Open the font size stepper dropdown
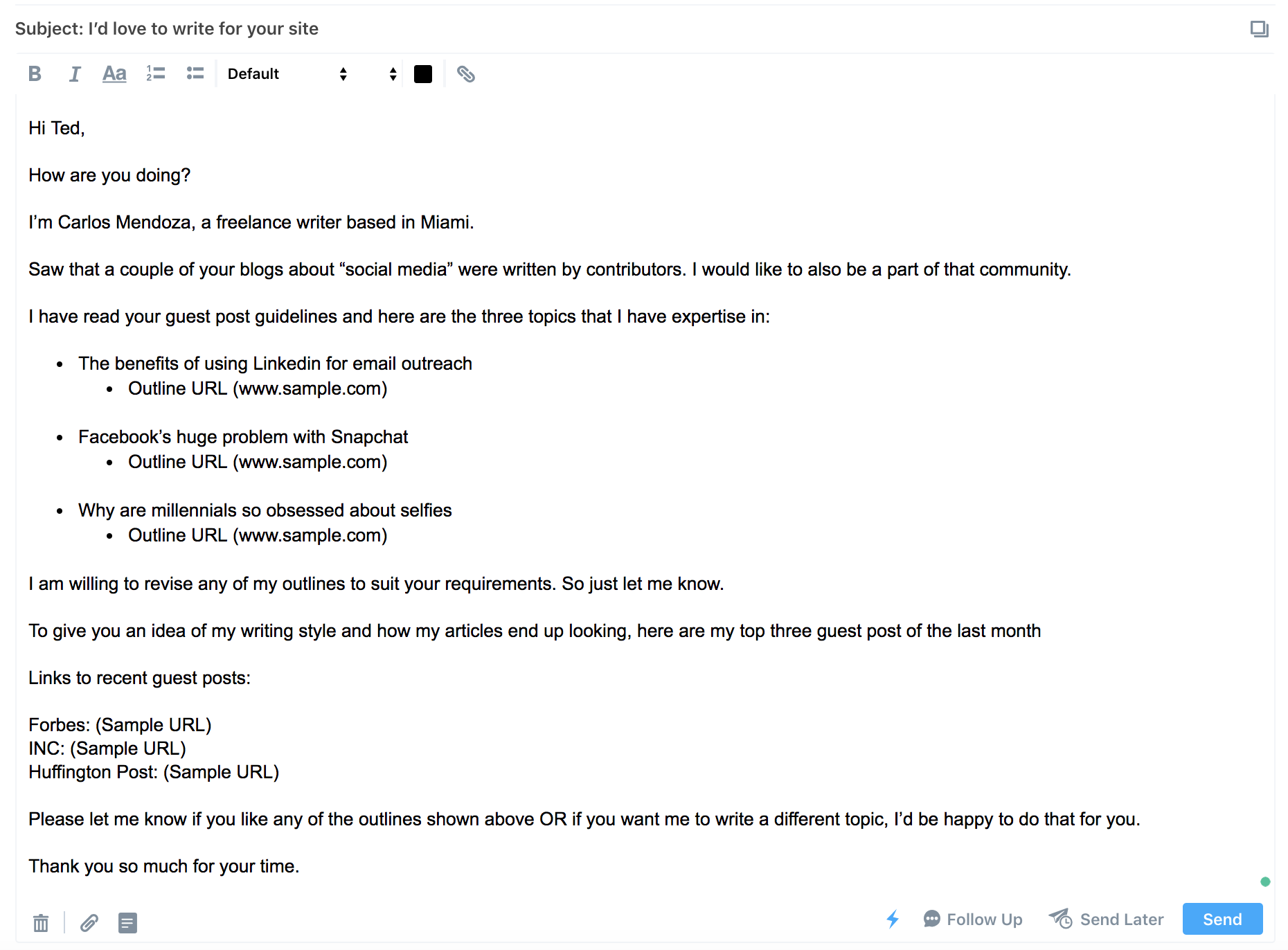The width and height of the screenshot is (1288, 950). [x=392, y=73]
